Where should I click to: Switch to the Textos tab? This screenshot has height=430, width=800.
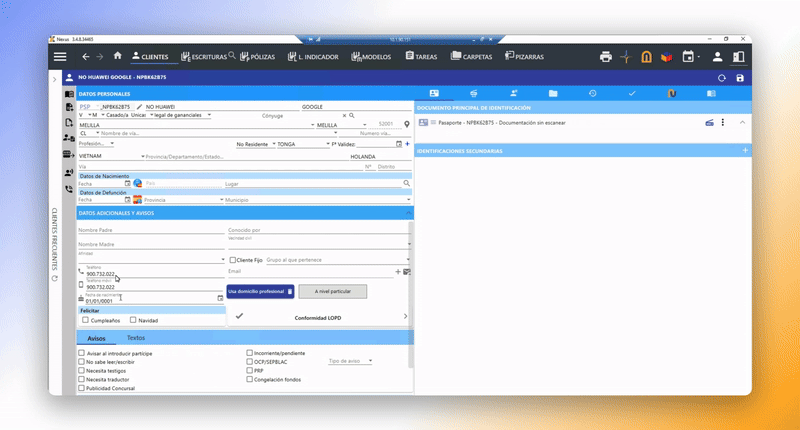click(x=135, y=338)
